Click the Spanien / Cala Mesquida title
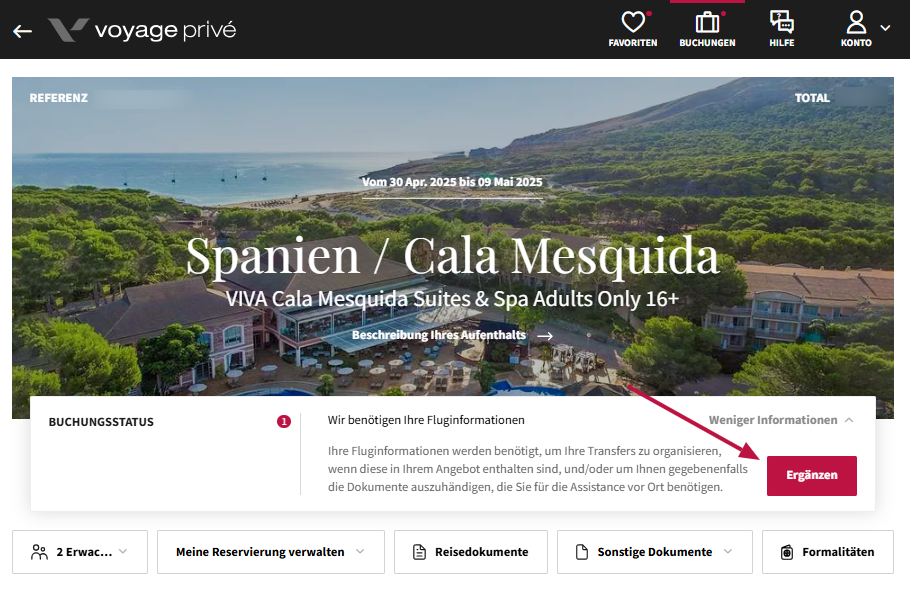 (x=452, y=256)
